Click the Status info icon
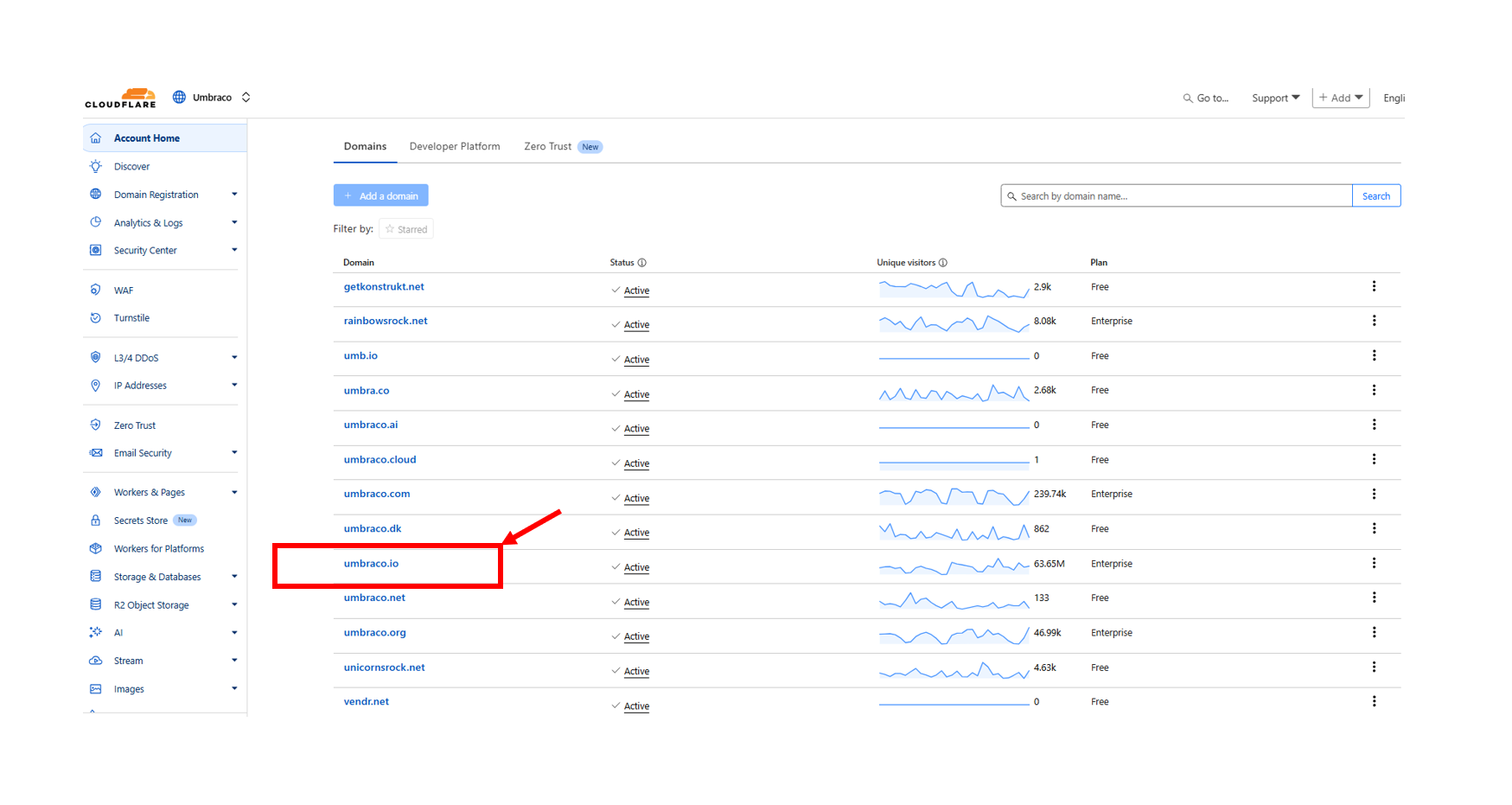The image size is (1512, 805). [641, 263]
